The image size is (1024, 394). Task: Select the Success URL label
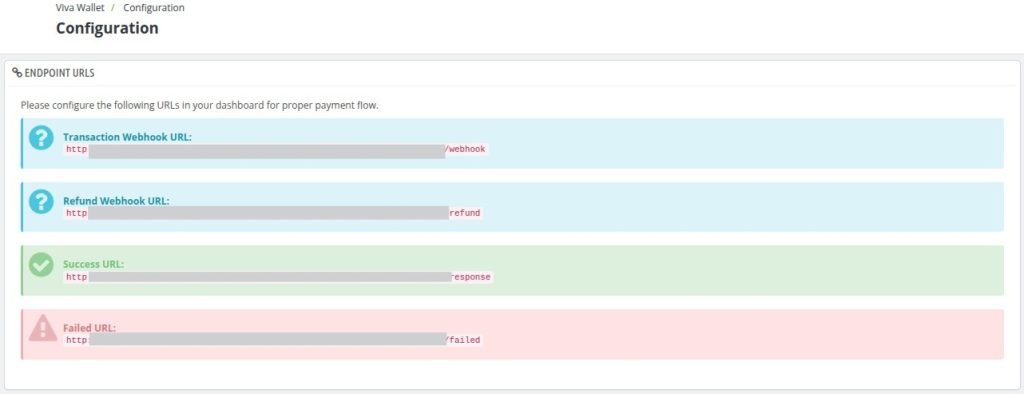(x=93, y=264)
